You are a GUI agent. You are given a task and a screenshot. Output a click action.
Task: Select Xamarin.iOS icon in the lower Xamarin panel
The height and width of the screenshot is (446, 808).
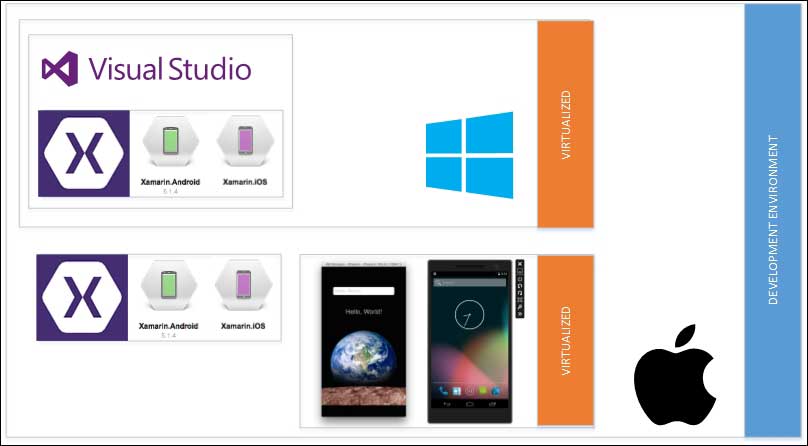pos(243,285)
